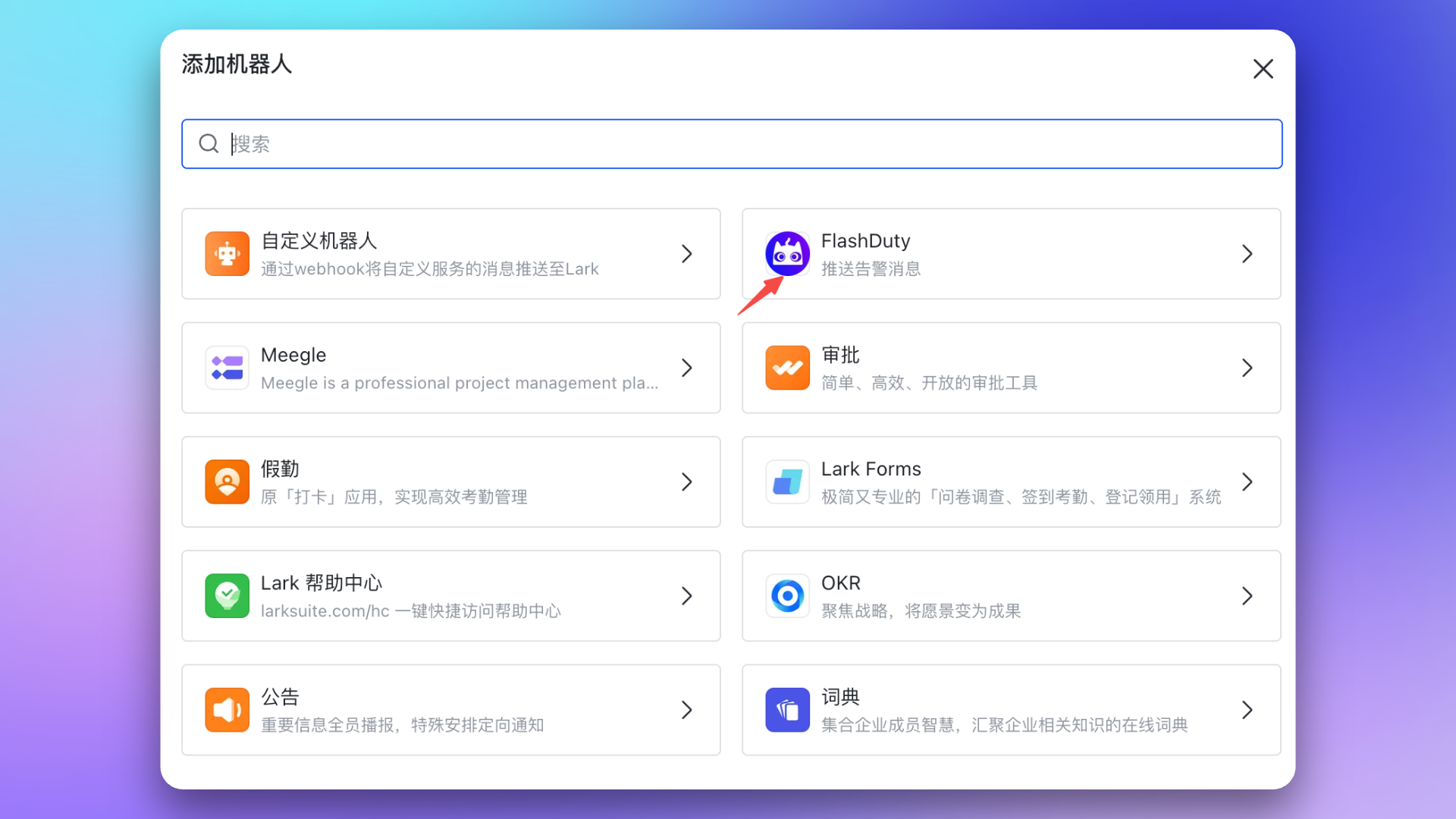This screenshot has height=819, width=1456.
Task: Expand the 自定义机器人 chevron arrow
Action: 686,254
